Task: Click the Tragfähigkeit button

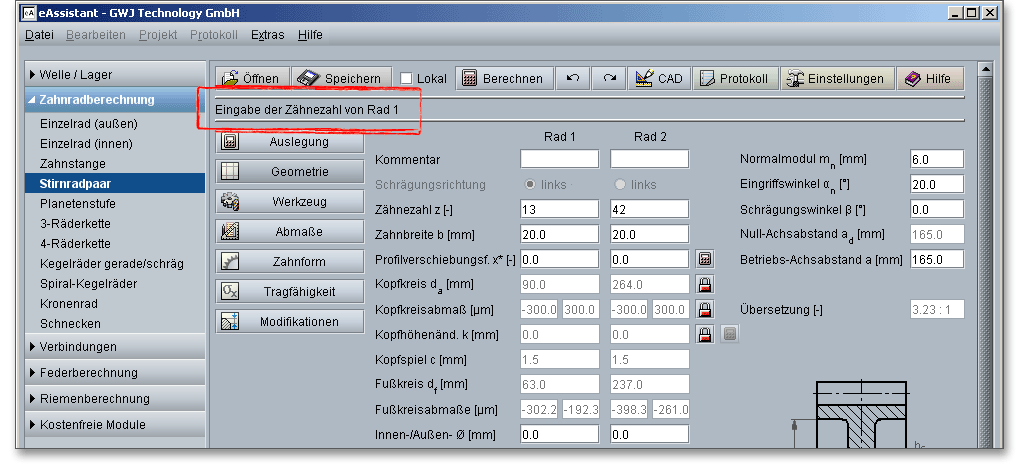Action: pos(288,292)
